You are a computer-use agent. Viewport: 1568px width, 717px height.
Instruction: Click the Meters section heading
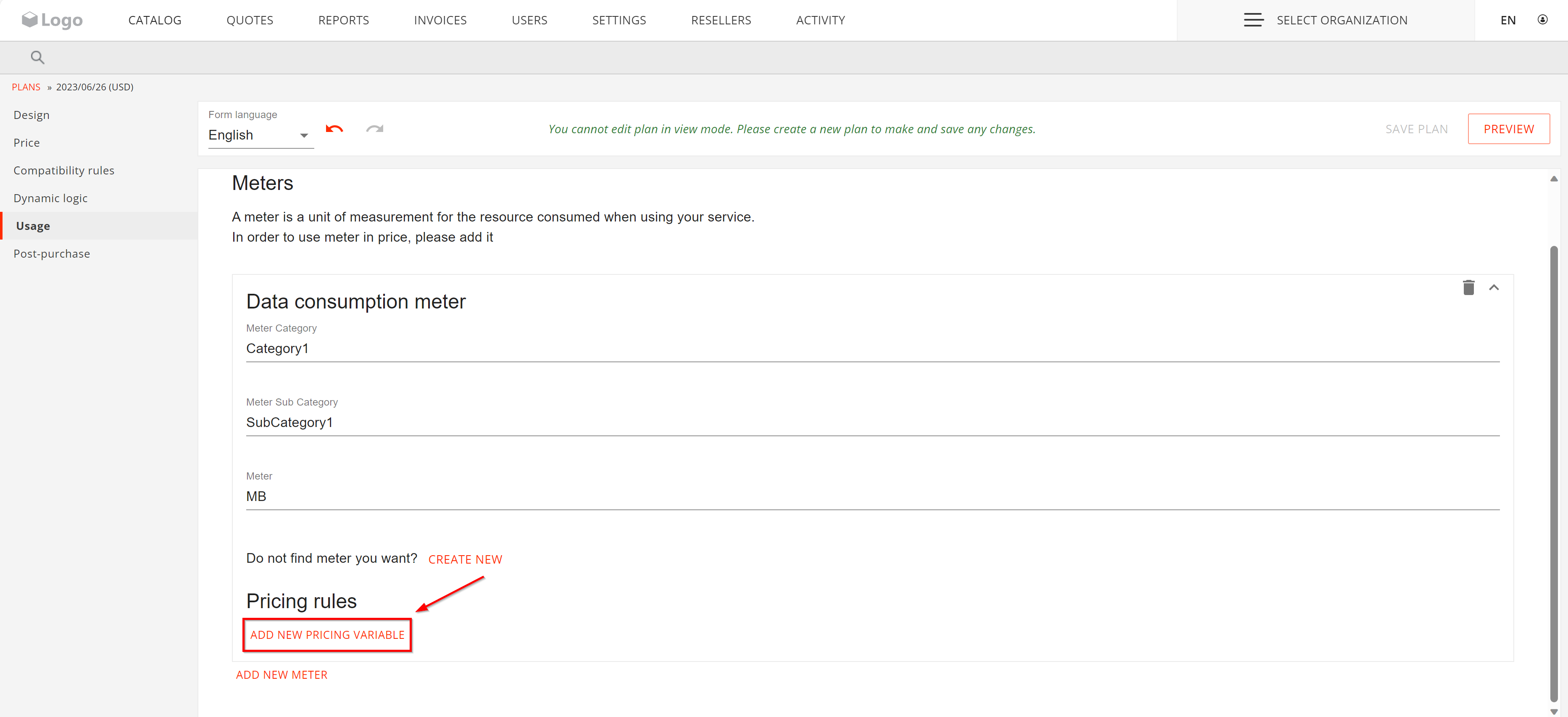click(262, 183)
